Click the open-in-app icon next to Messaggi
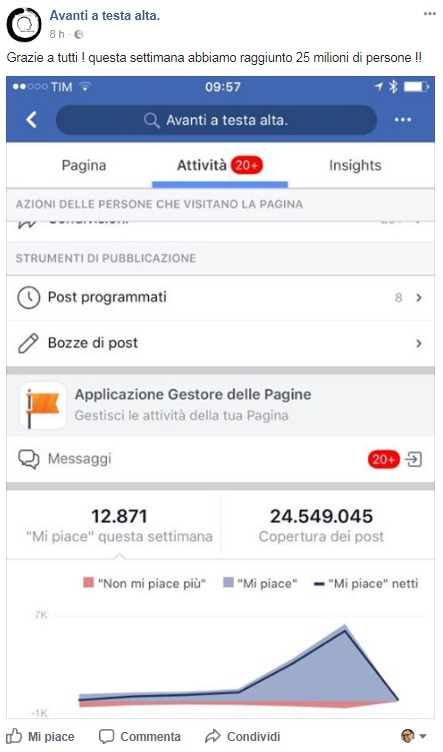Image resolution: width=443 pixels, height=752 pixels. [x=413, y=459]
